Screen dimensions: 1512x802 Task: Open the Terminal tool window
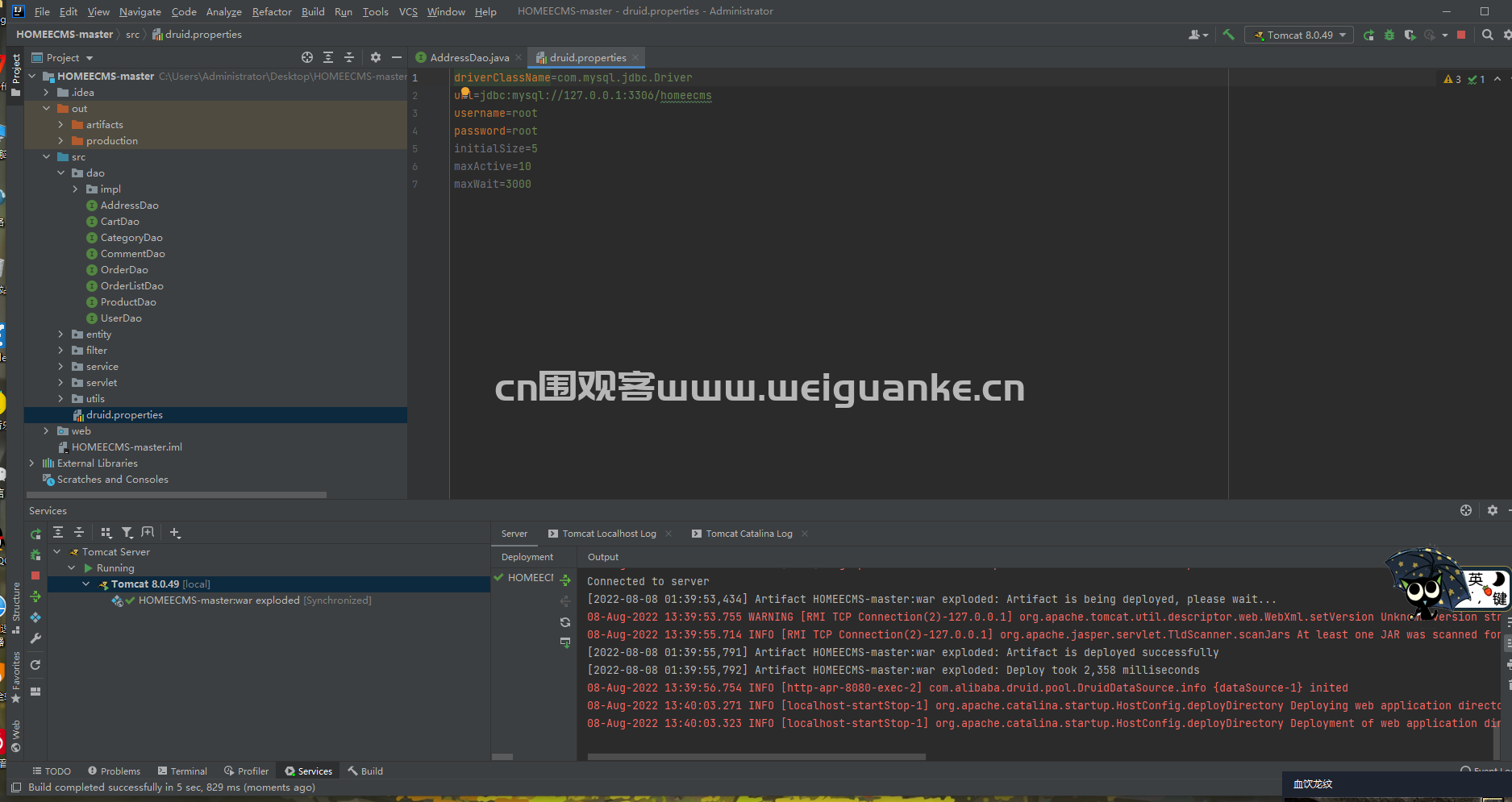182,771
